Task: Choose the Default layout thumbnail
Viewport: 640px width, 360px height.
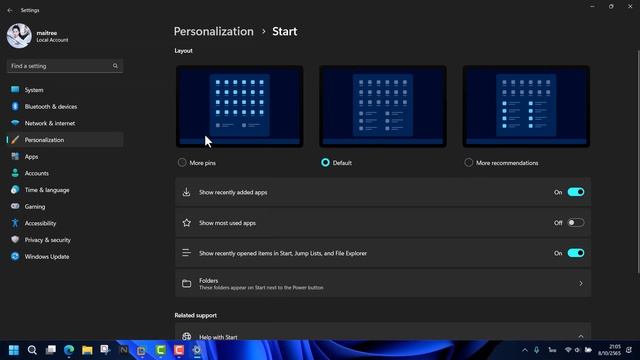Action: (x=383, y=106)
